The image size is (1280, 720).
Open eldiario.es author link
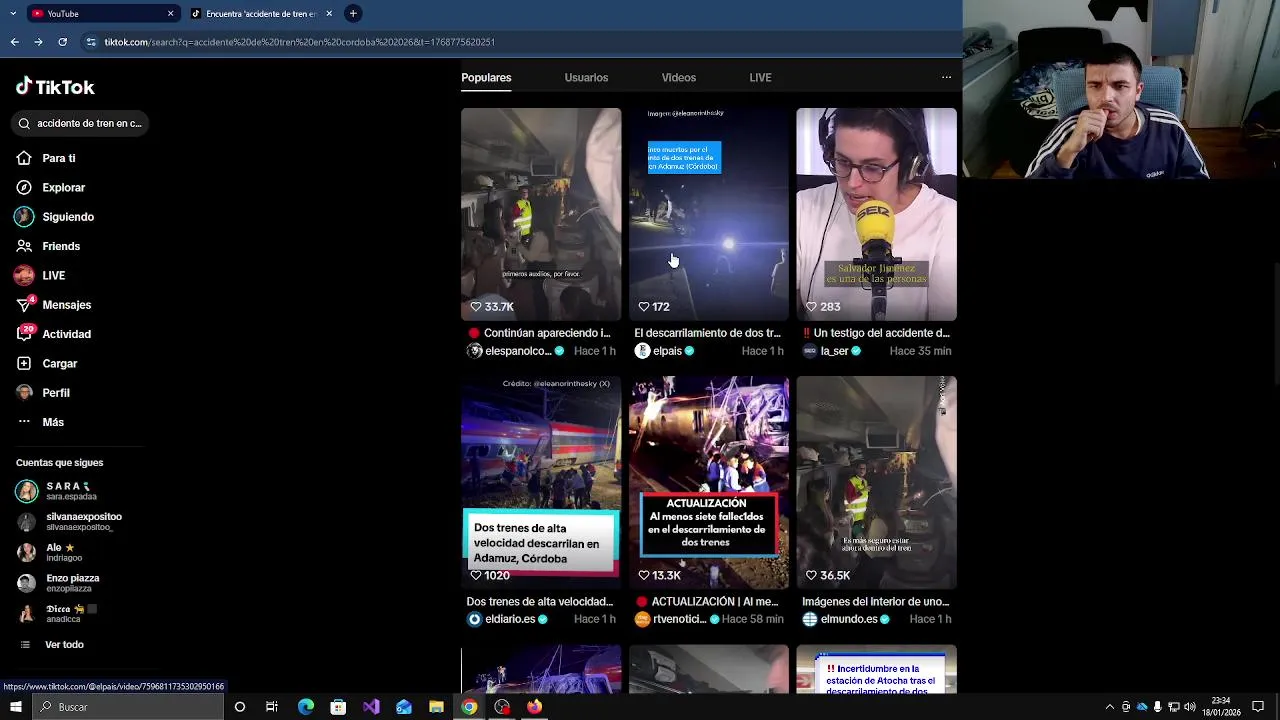click(507, 619)
